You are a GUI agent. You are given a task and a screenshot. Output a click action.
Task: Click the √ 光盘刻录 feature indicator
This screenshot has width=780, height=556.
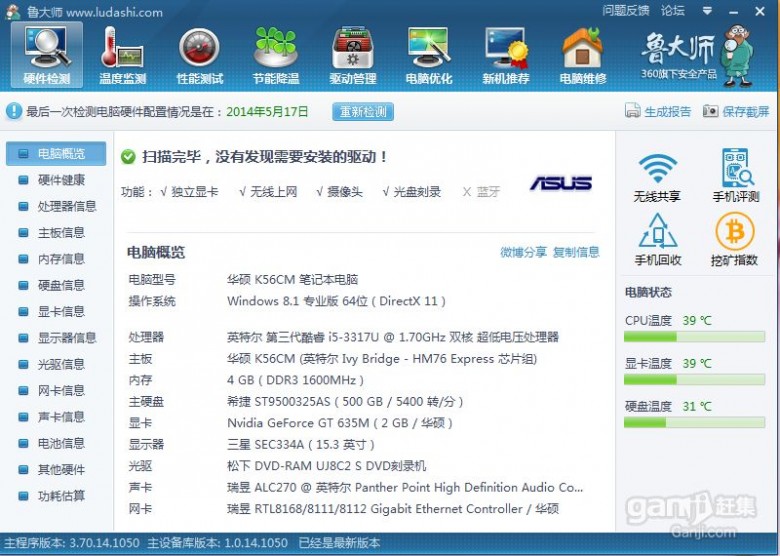click(411, 191)
